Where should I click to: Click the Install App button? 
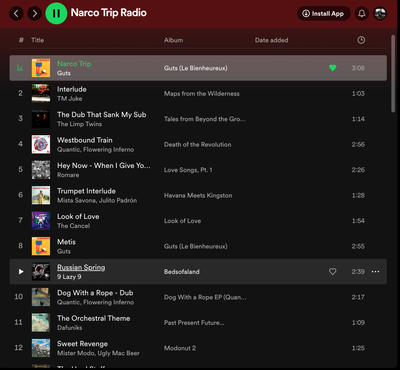pos(323,13)
